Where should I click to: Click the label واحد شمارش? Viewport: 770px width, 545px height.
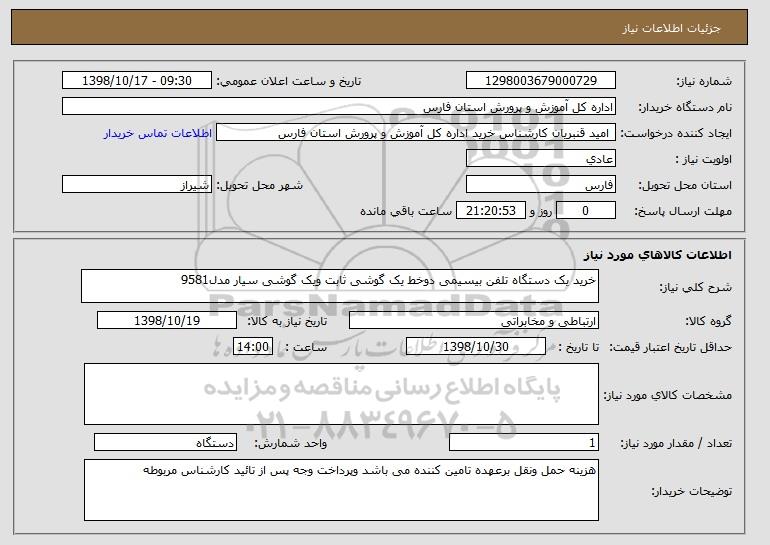291,443
